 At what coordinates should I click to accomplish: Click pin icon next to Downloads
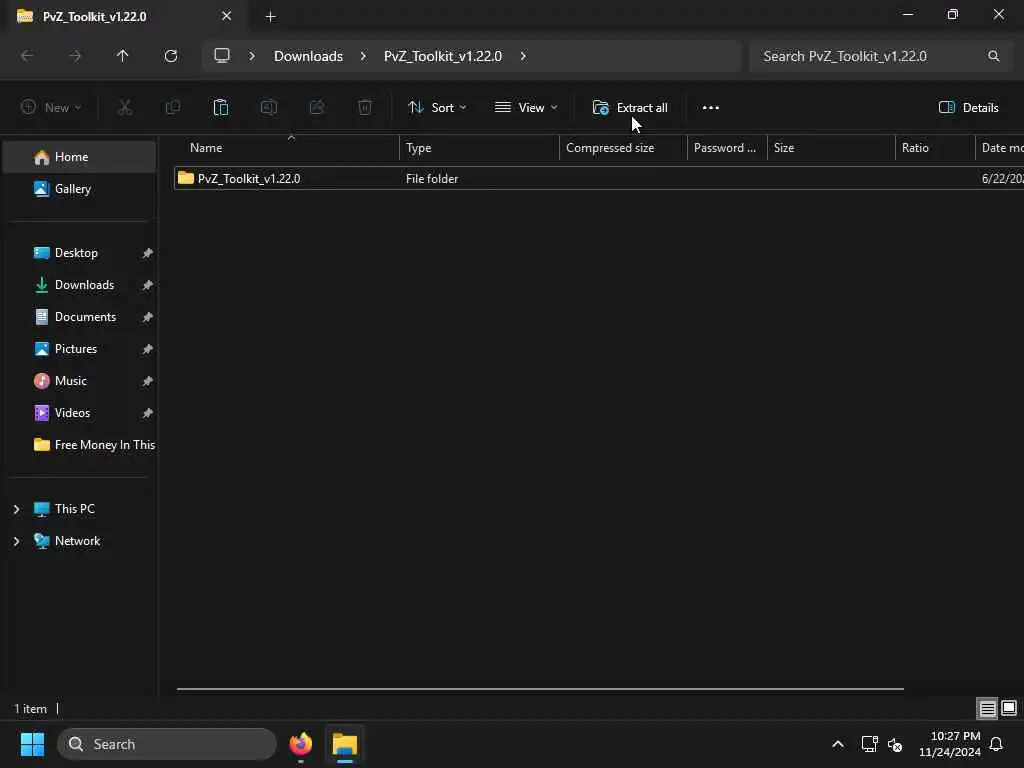coord(148,285)
